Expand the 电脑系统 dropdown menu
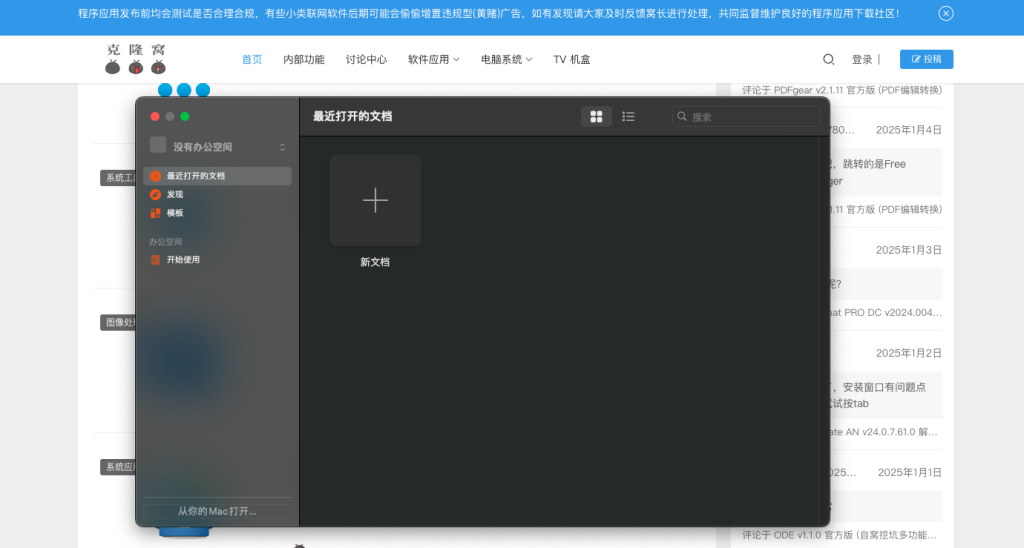The image size is (1024, 548). (x=507, y=59)
